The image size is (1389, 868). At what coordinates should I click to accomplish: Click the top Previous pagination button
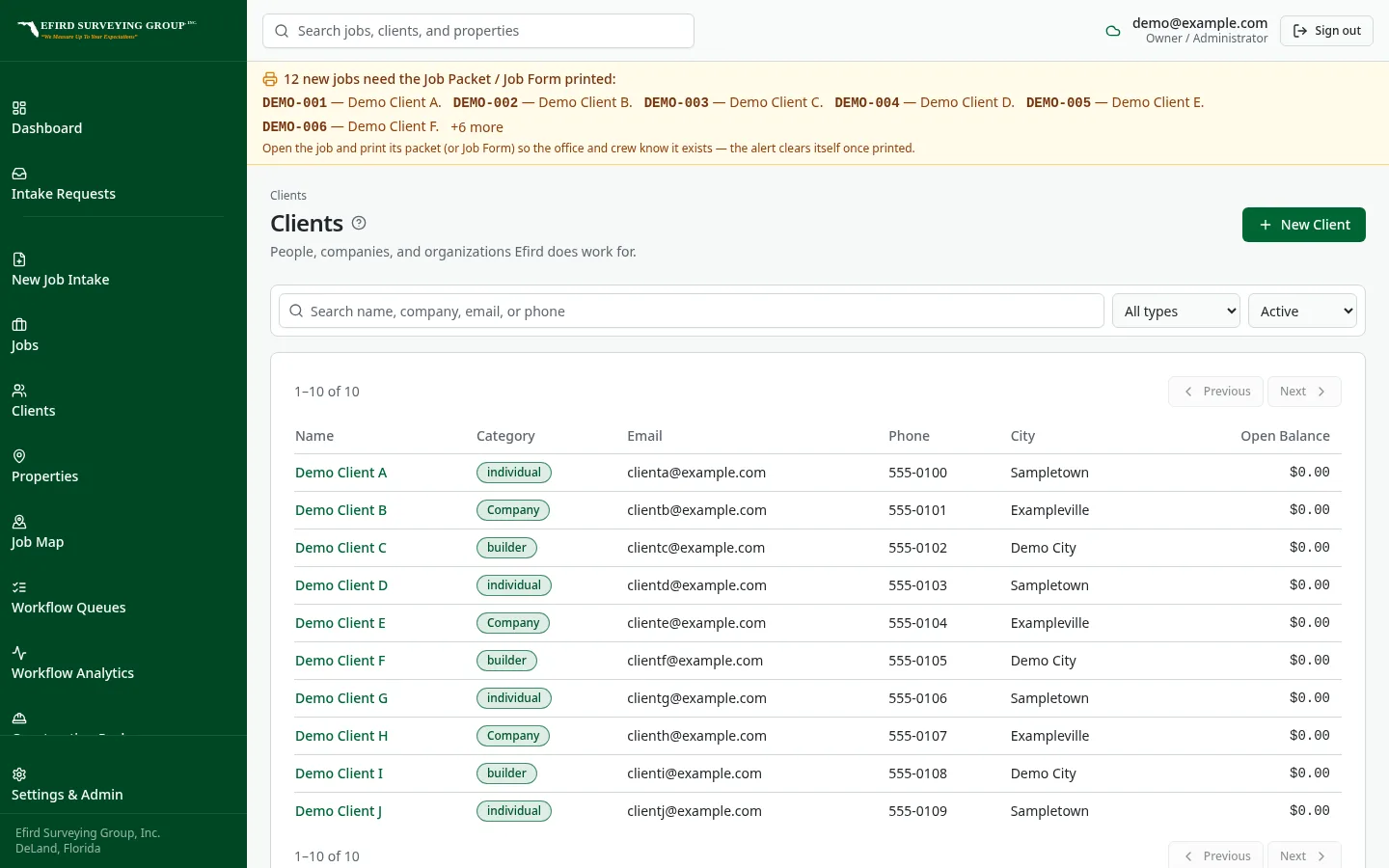click(1215, 392)
